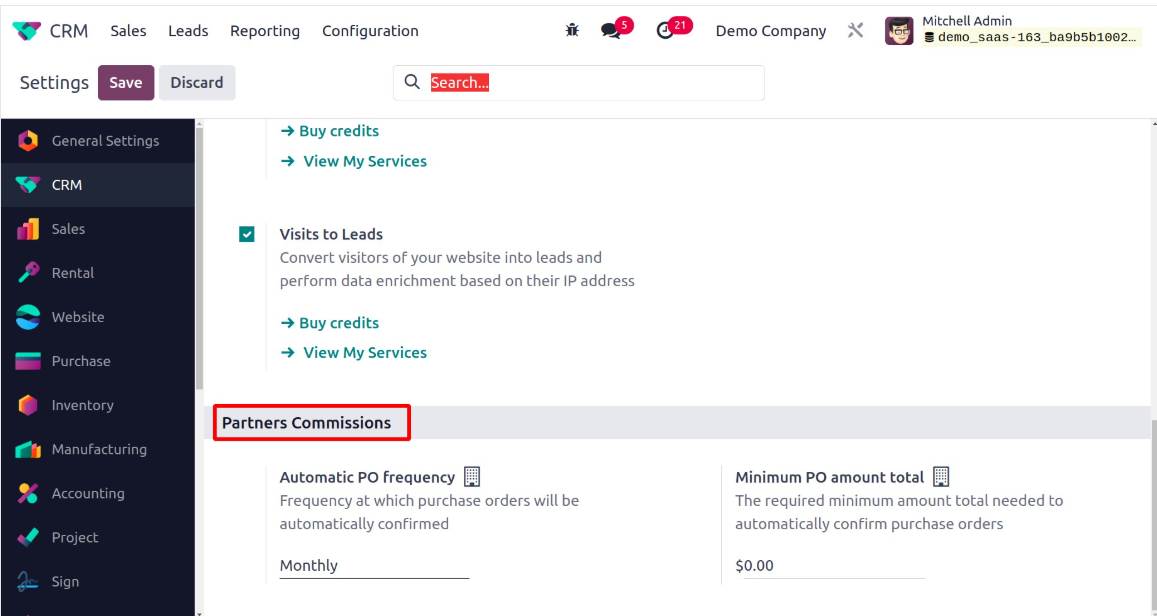Uncheck the Visits to Leads checkbox

click(247, 235)
